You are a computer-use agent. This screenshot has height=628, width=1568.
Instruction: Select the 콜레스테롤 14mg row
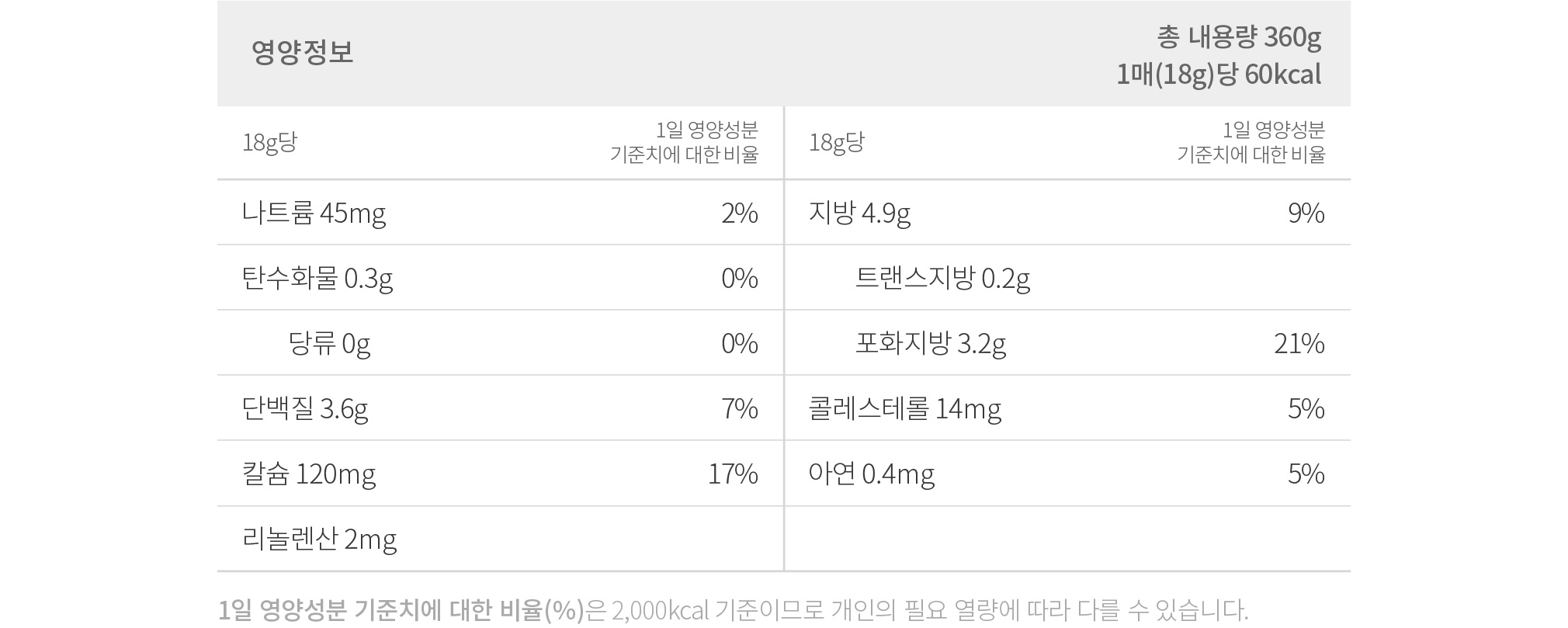point(1067,408)
